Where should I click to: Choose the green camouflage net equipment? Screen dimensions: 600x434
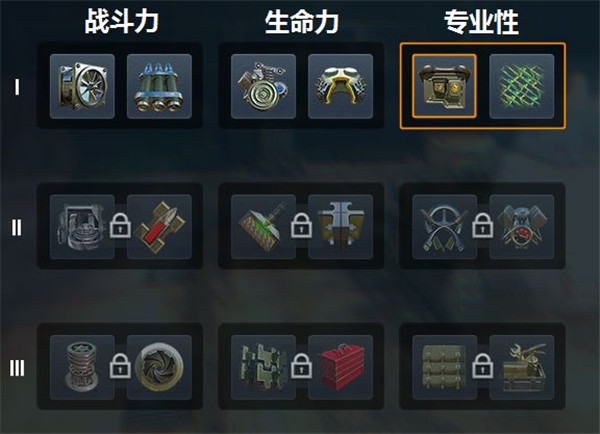522,86
